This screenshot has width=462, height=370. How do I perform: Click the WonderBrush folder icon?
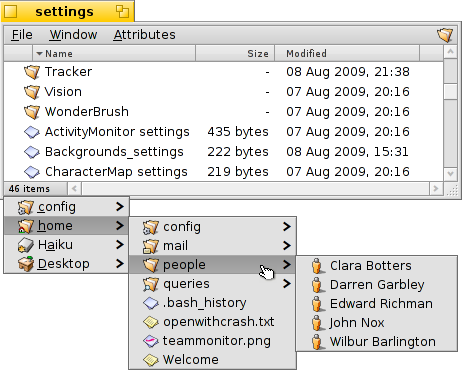(x=32, y=112)
